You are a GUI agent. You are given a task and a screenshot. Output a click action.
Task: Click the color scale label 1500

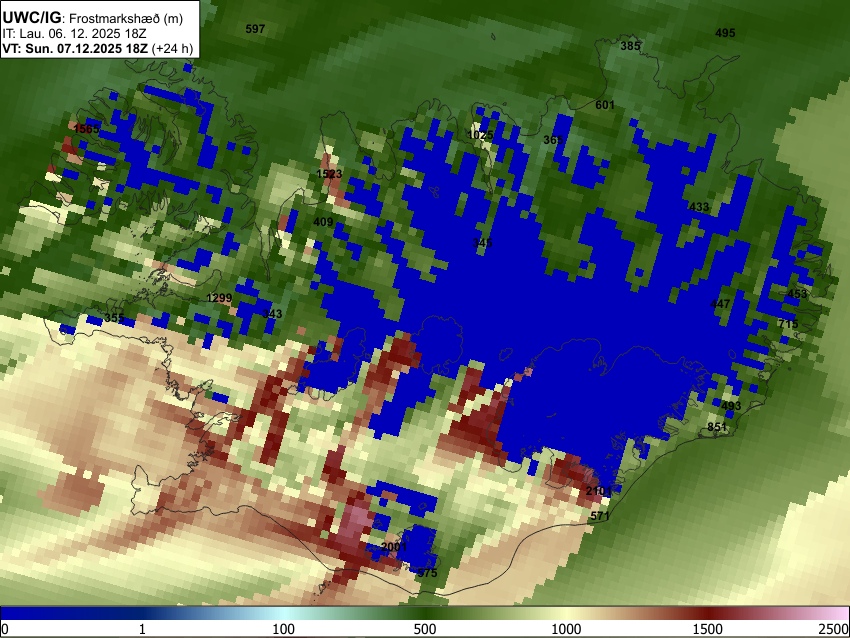708,629
